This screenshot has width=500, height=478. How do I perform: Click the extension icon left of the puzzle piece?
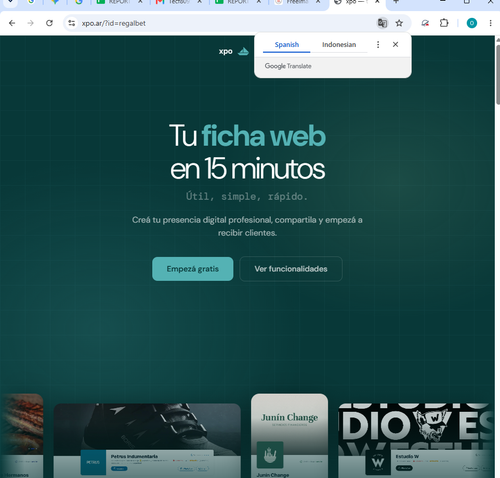pyautogui.click(x=425, y=23)
